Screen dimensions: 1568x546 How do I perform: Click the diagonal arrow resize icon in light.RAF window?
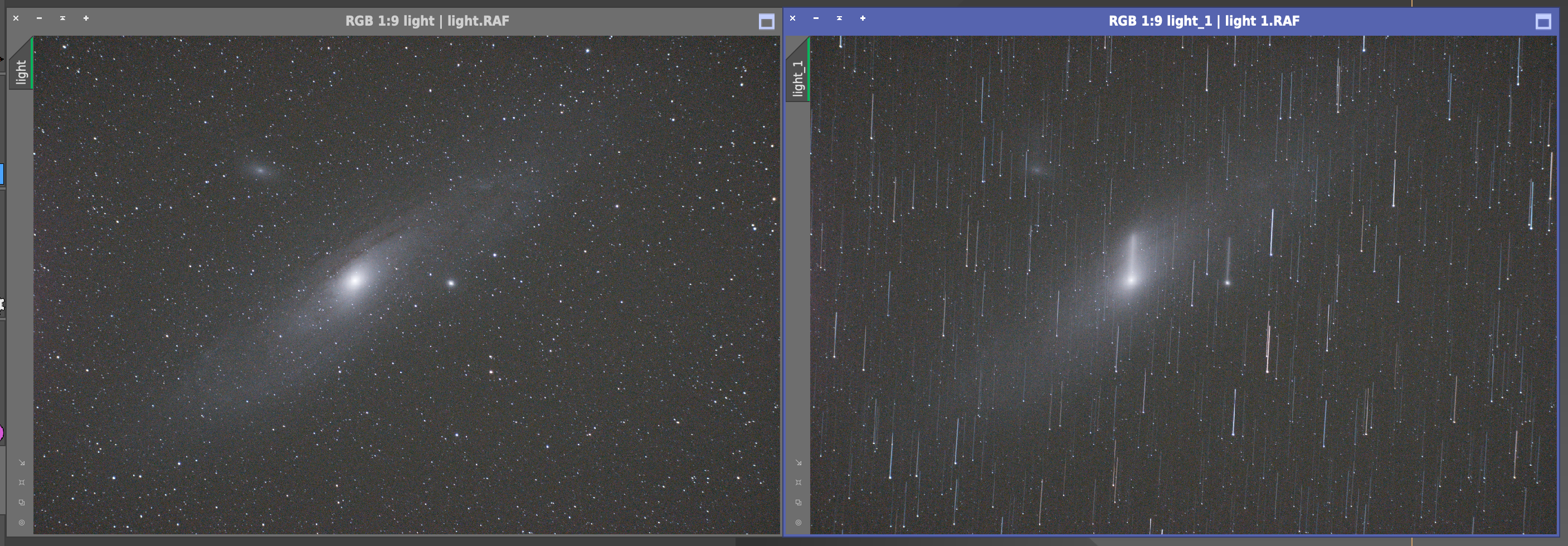tap(21, 462)
